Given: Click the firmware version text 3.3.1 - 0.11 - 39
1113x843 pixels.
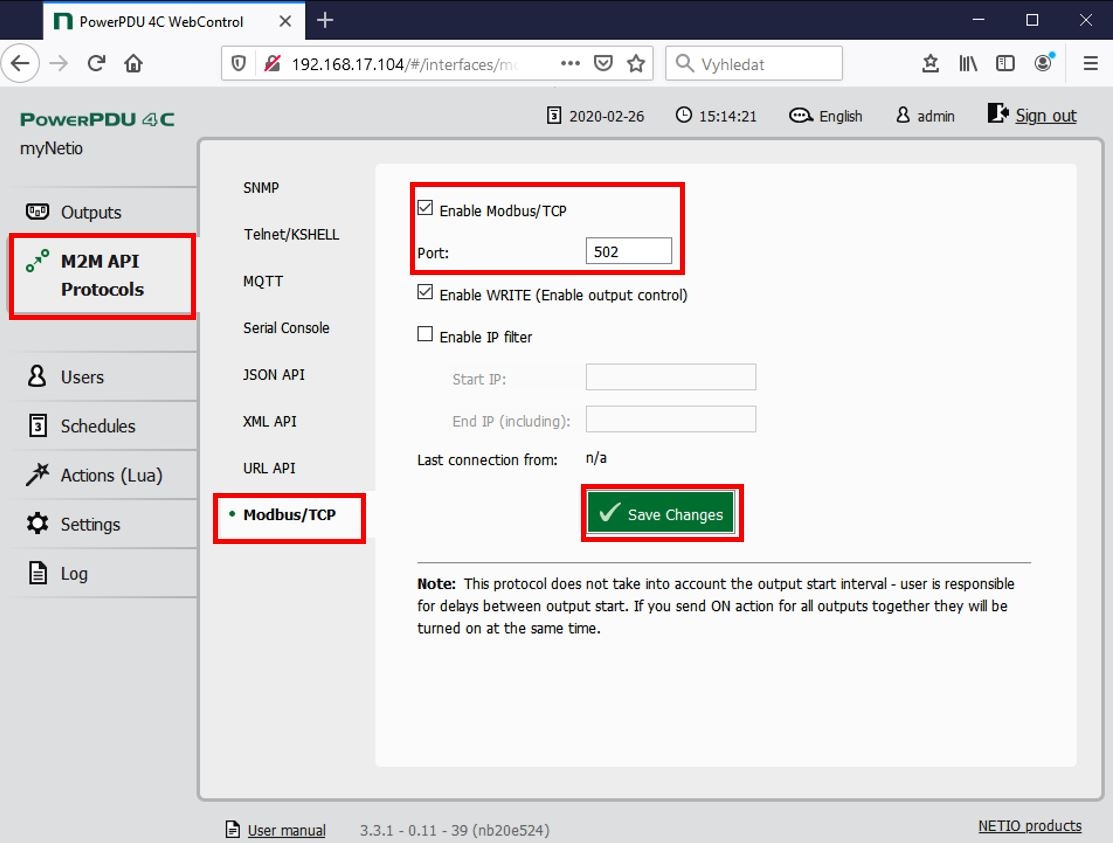Looking at the screenshot, I should coord(454,830).
